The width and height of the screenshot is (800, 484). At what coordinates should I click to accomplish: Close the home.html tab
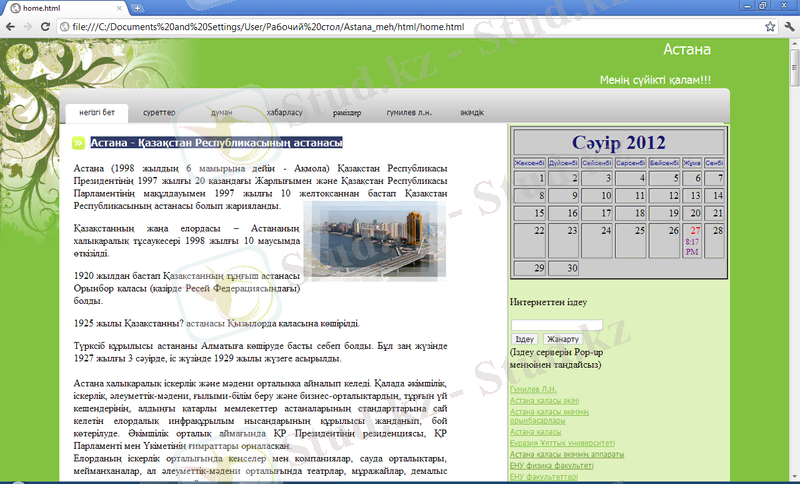tap(119, 8)
